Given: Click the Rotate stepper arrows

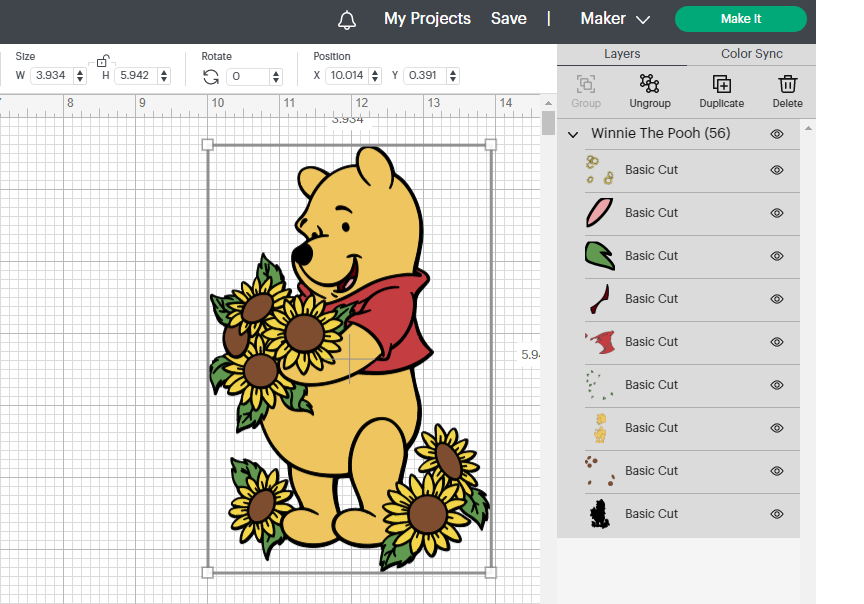Looking at the screenshot, I should click(276, 77).
